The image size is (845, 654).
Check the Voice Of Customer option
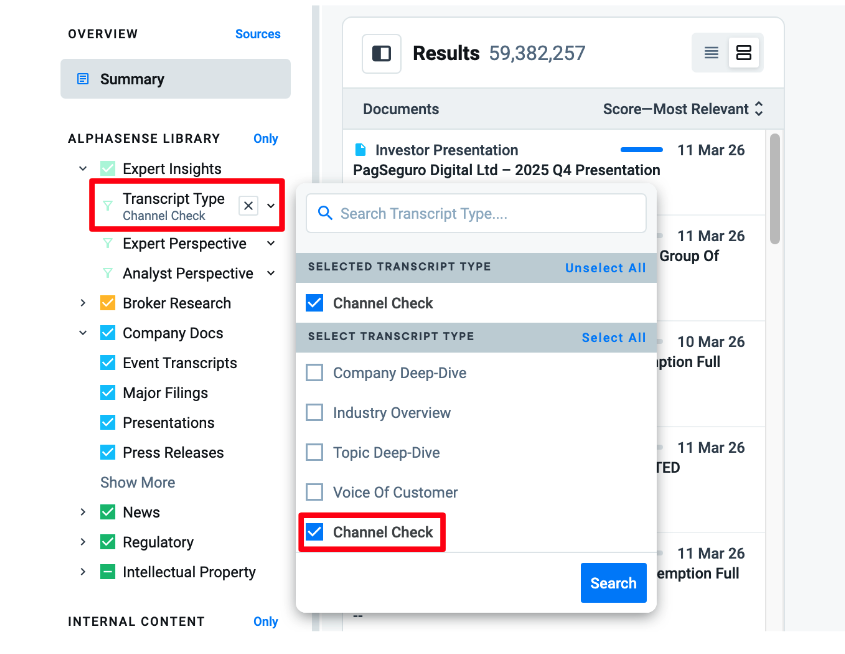[315, 492]
